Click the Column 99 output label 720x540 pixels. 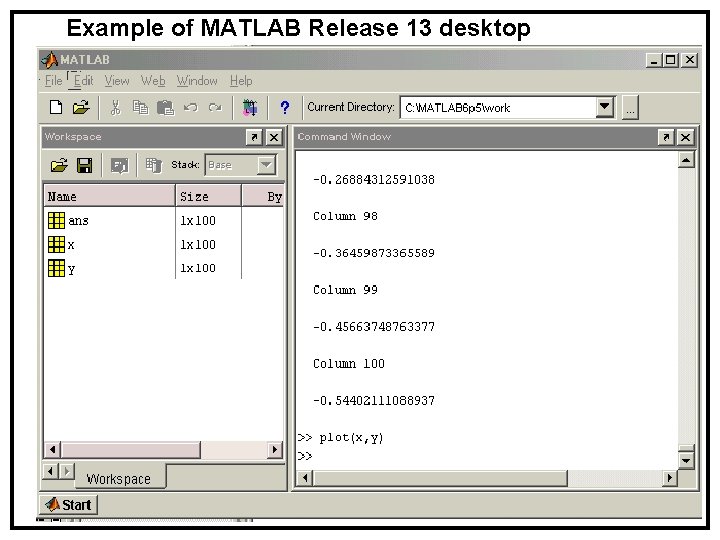coord(345,290)
